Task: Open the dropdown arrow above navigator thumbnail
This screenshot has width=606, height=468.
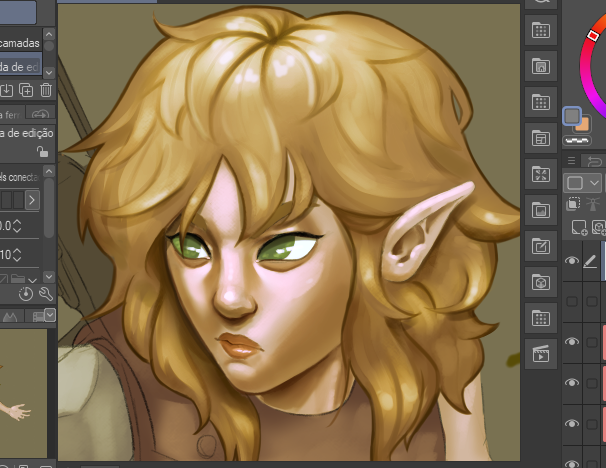Action: point(50,315)
